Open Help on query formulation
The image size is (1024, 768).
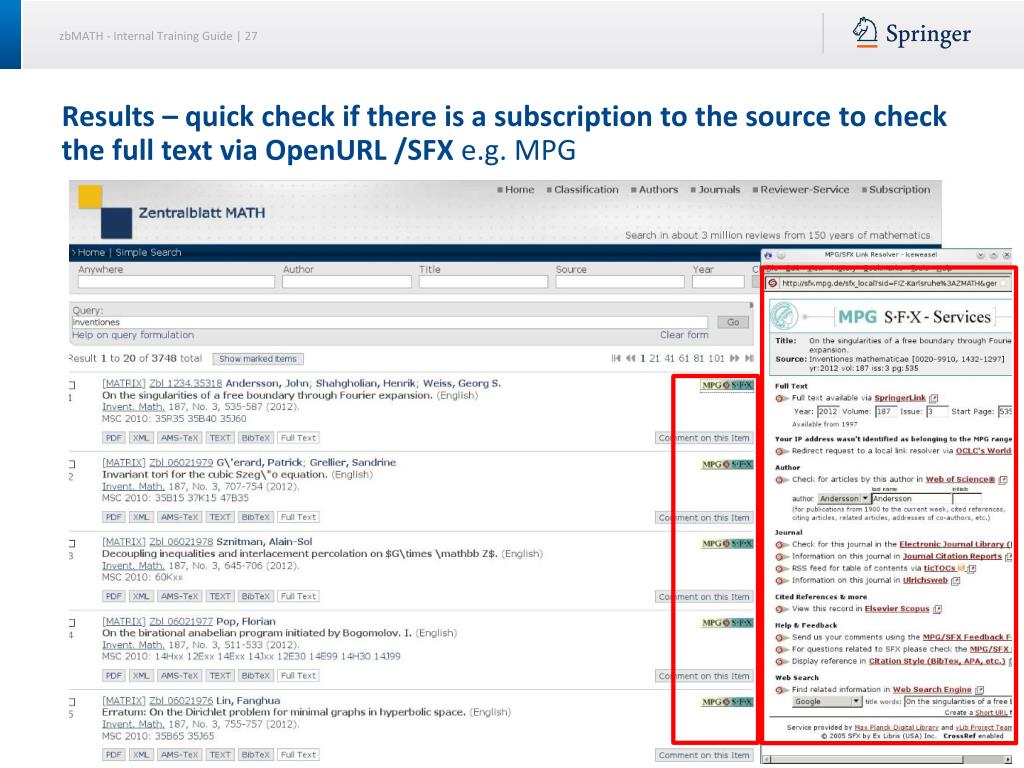[x=133, y=335]
